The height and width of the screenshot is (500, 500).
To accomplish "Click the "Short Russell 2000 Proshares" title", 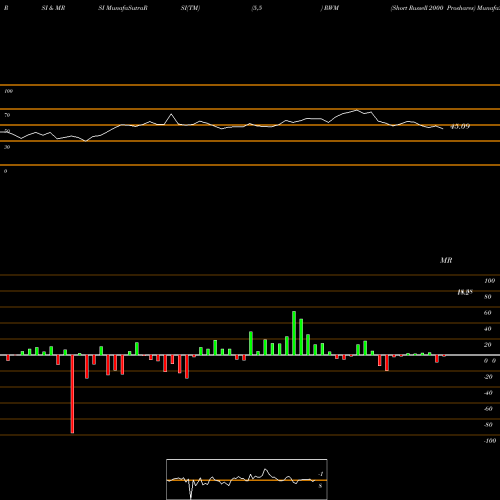I will click(433, 8).
